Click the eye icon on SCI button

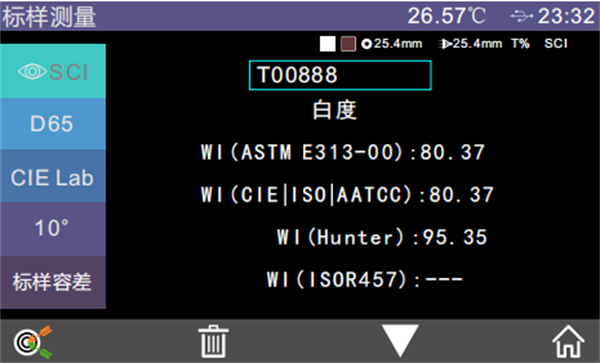pos(33,72)
